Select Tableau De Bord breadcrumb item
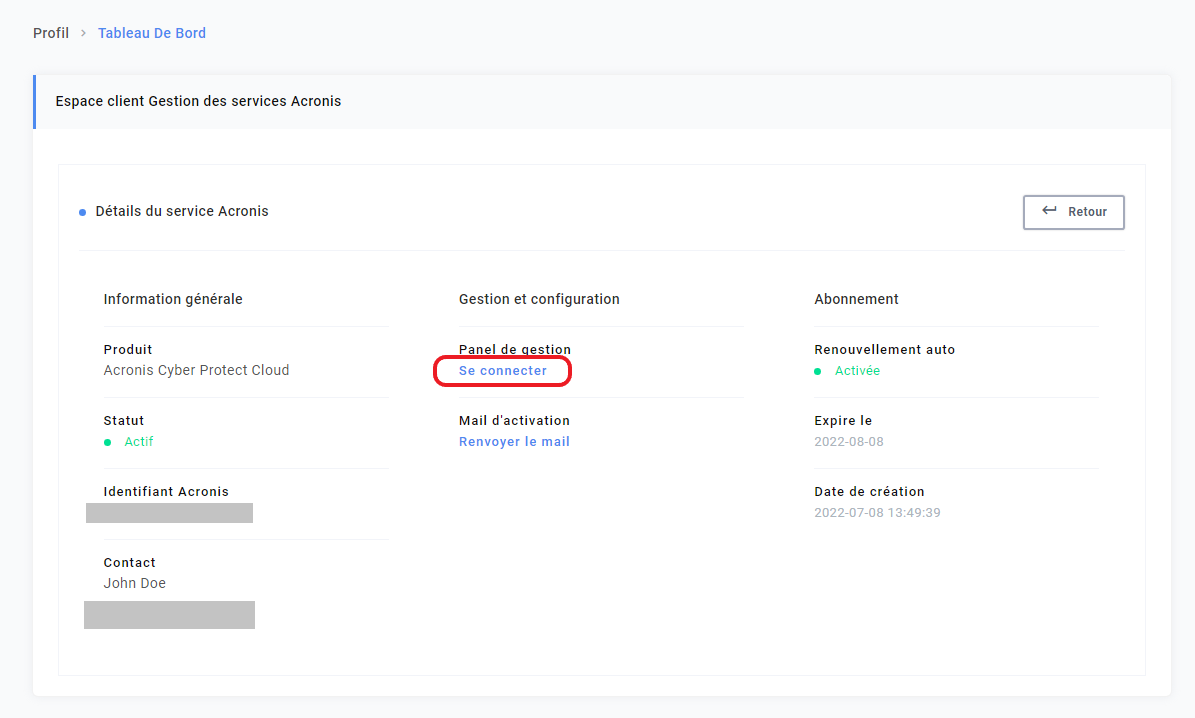Viewport: 1195px width, 718px height. click(152, 33)
